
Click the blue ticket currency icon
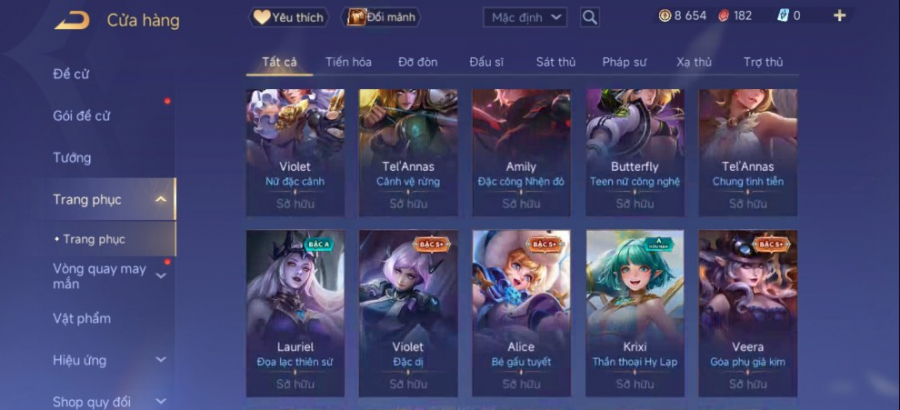click(x=783, y=16)
